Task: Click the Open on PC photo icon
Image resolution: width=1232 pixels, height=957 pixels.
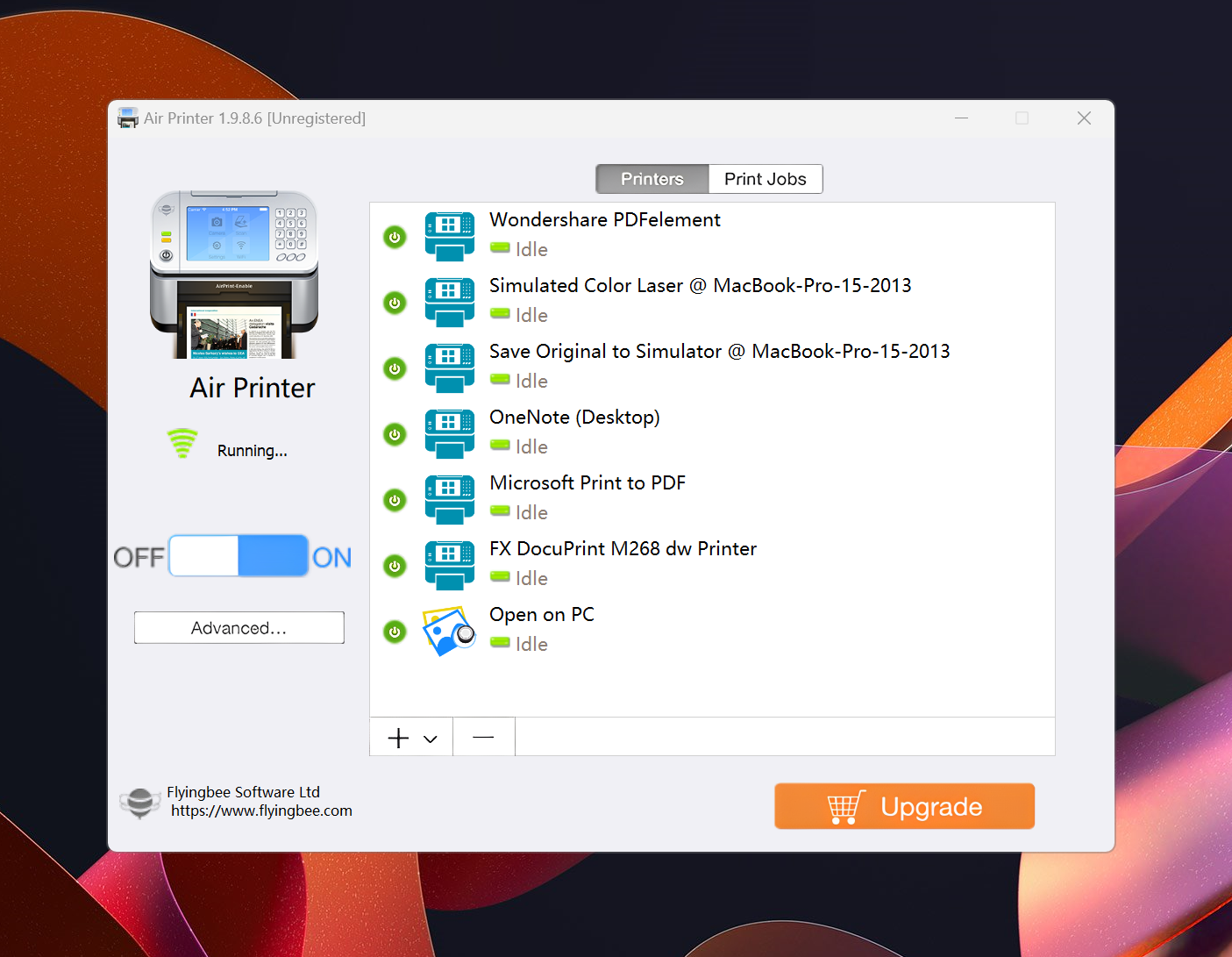Action: [449, 632]
